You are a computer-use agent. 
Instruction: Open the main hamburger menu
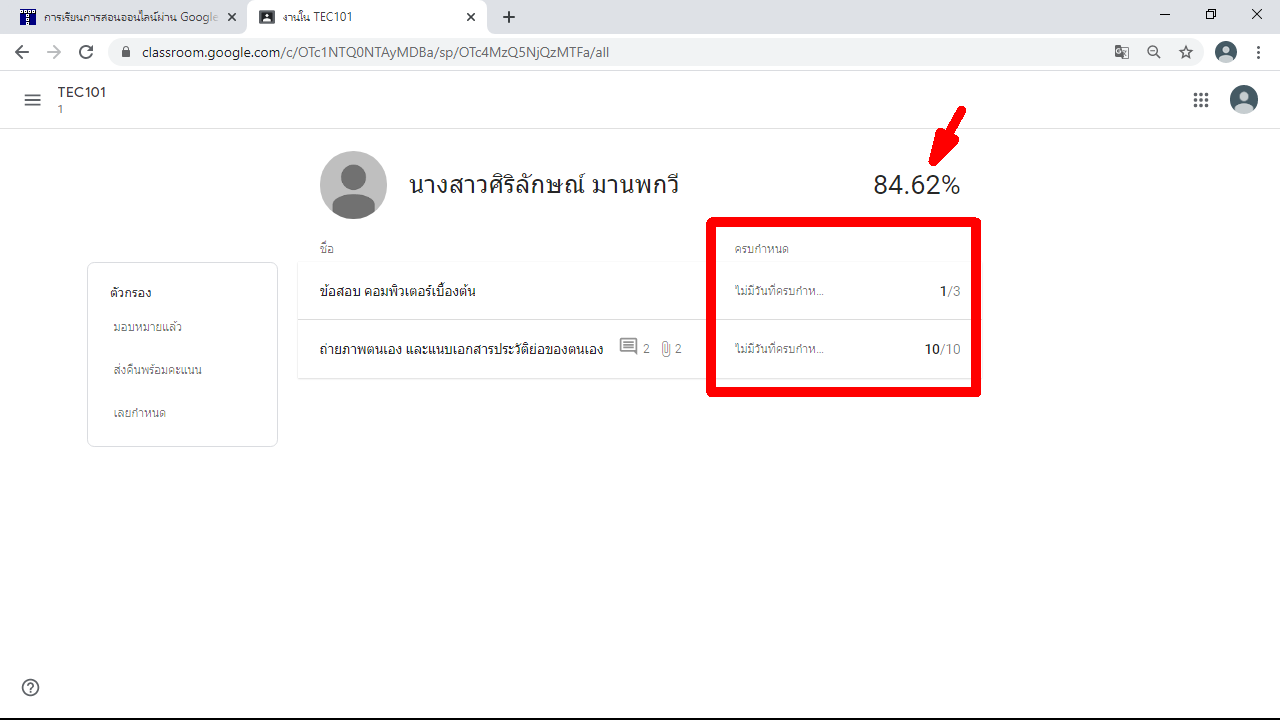(x=33, y=100)
